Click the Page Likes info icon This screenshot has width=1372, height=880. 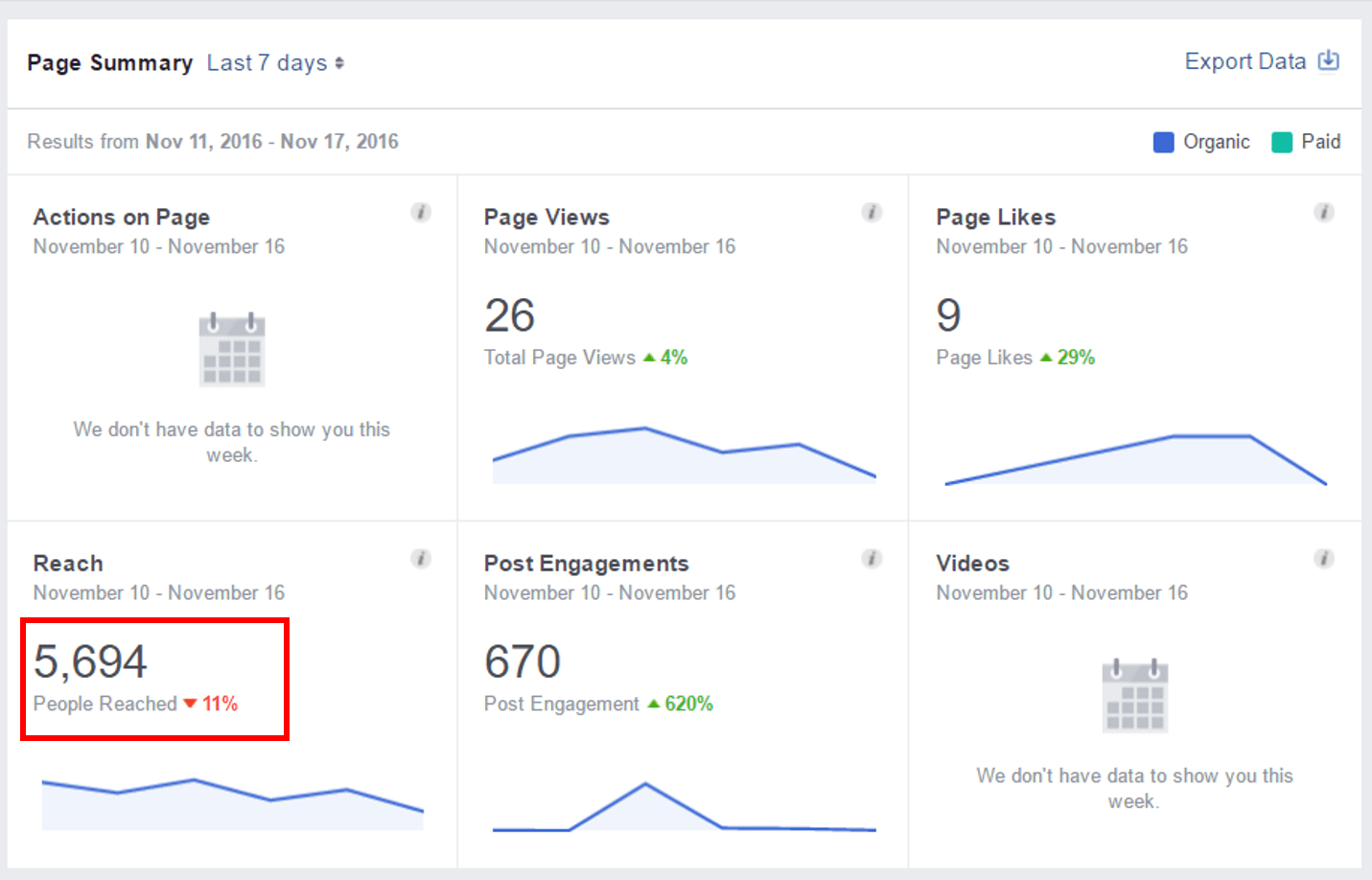1324,213
